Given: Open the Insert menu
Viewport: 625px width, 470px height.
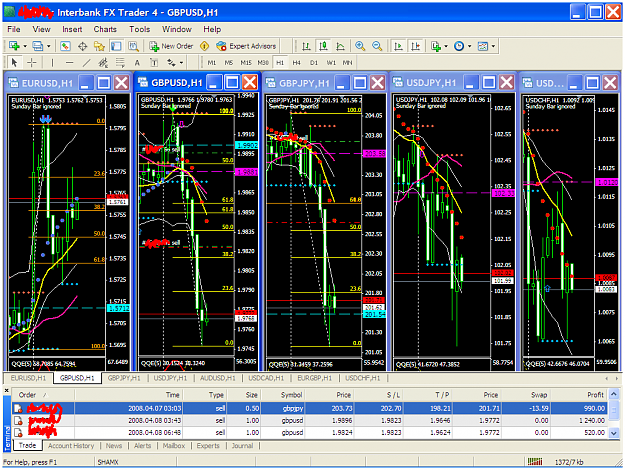Looking at the screenshot, I should [x=72, y=29].
